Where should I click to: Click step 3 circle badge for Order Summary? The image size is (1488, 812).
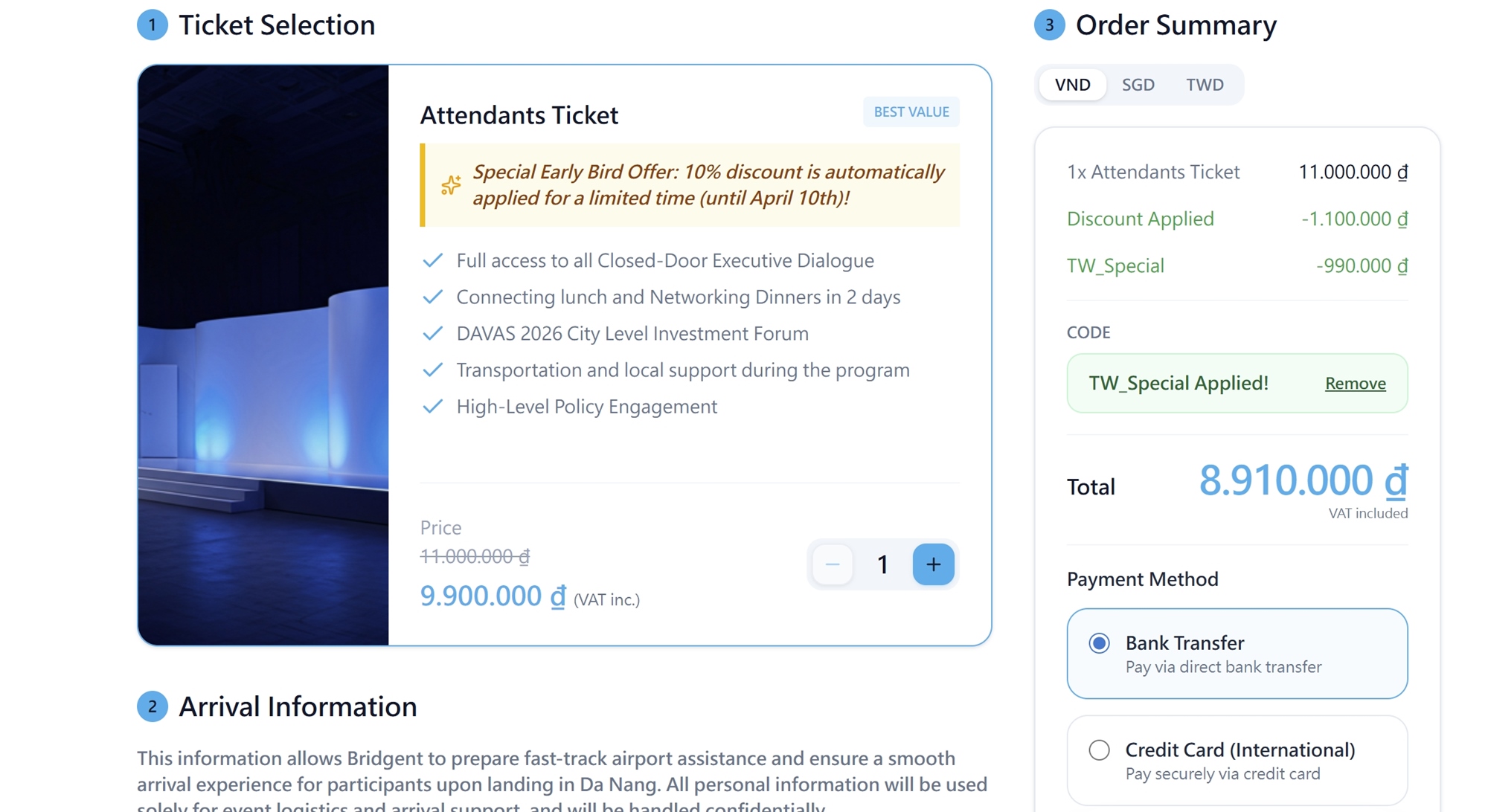(1049, 25)
